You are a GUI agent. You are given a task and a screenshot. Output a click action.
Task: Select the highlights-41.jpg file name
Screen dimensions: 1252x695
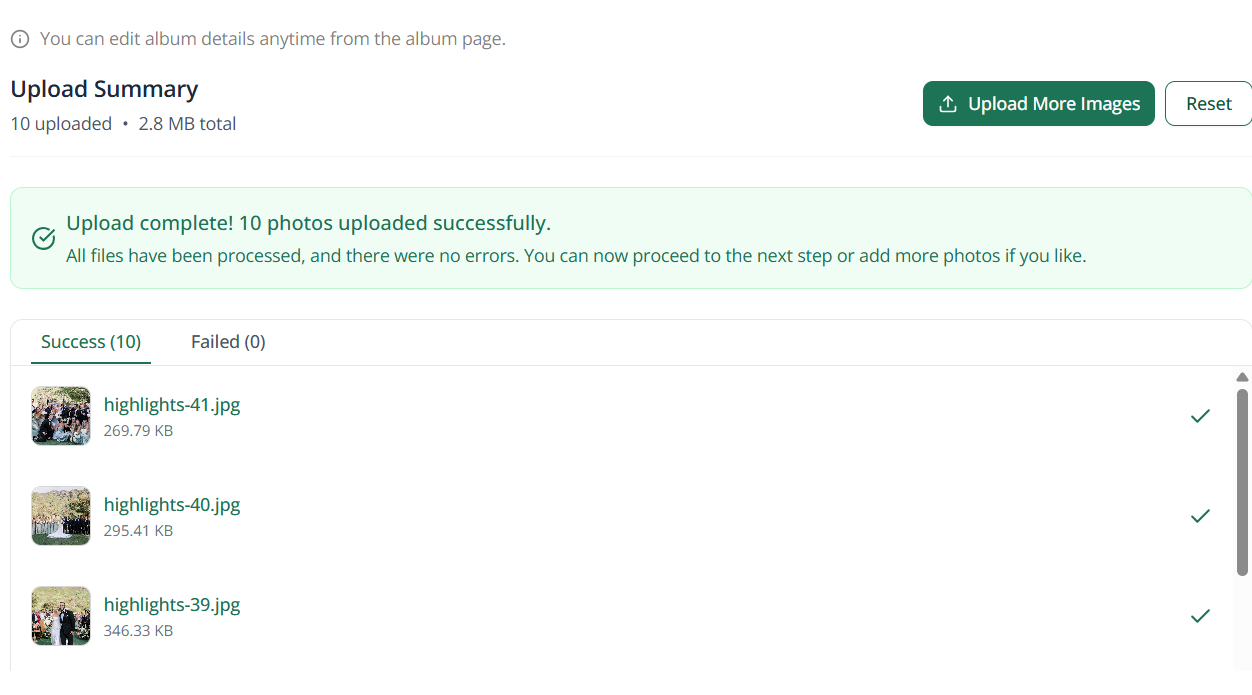[172, 405]
